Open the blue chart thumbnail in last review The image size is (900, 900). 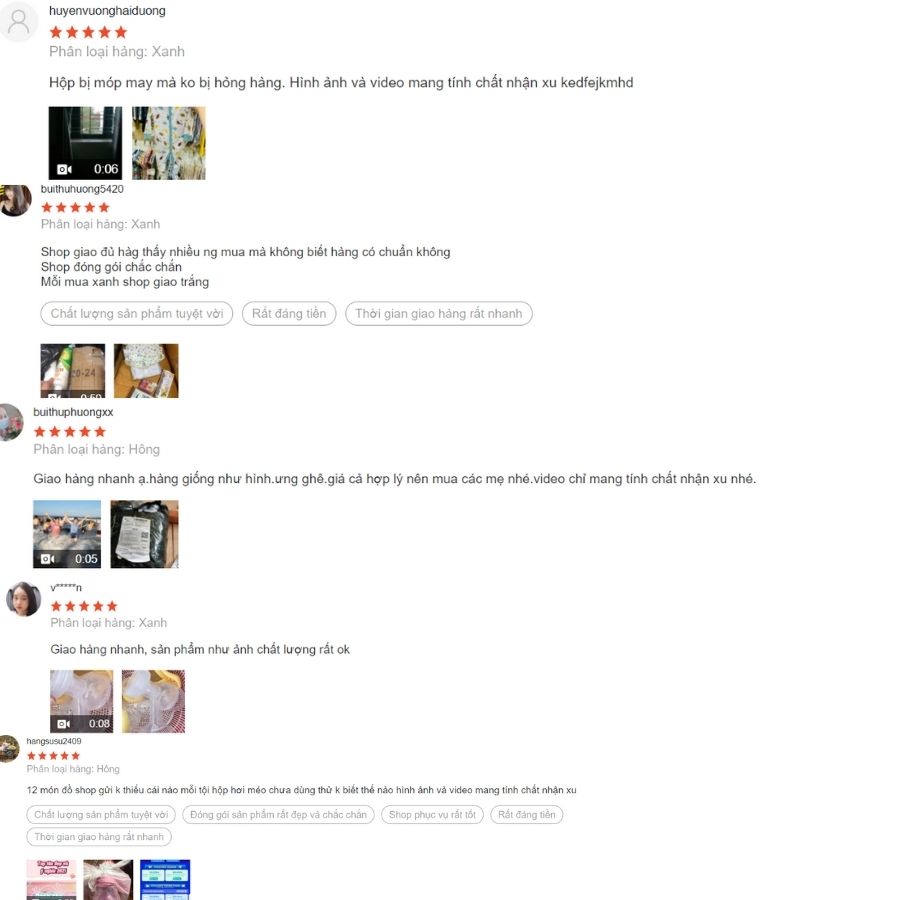click(x=165, y=879)
